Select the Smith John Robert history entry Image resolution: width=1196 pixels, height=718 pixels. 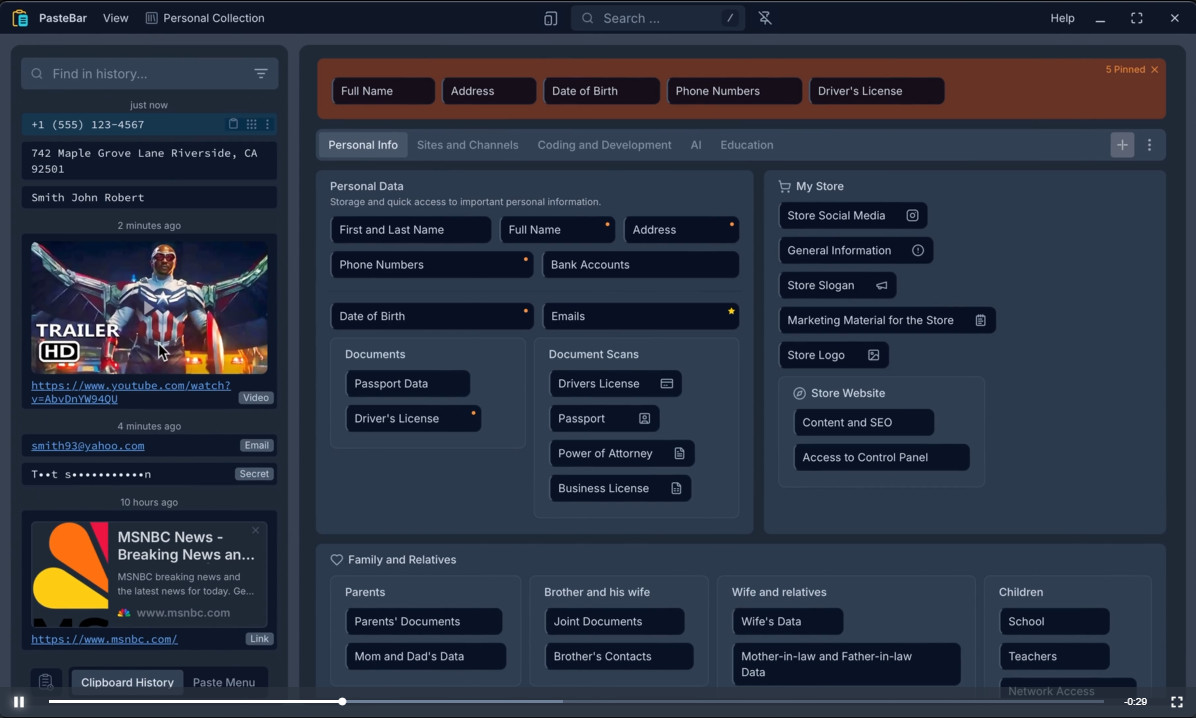pos(150,198)
